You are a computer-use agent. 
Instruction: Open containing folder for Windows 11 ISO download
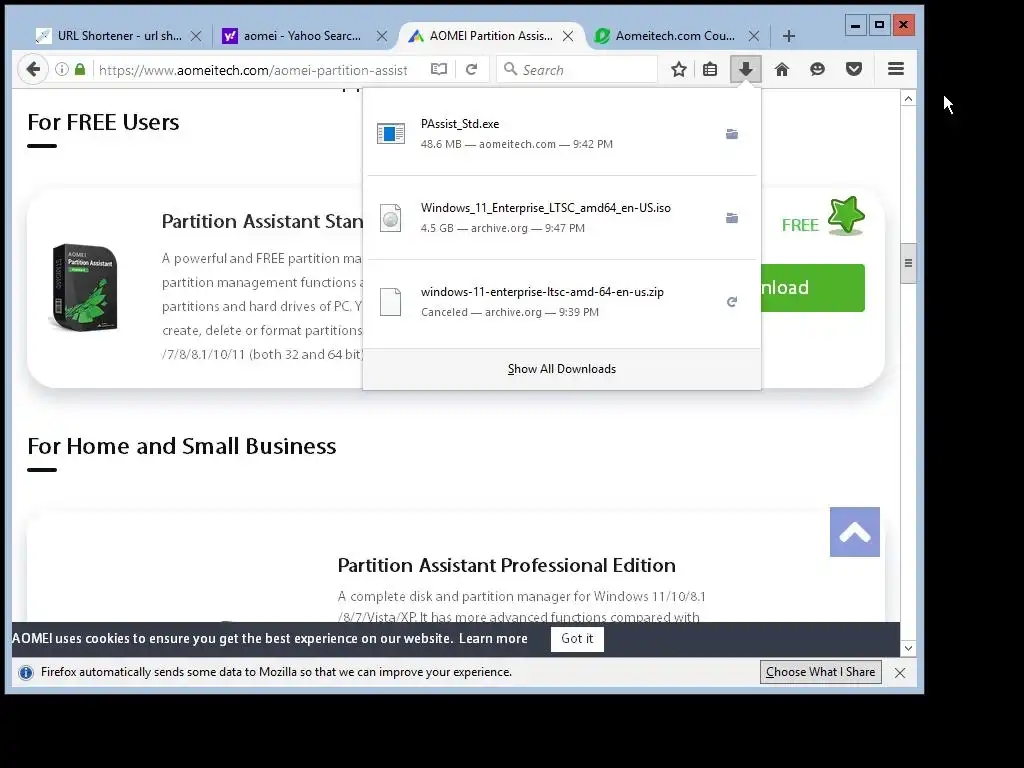[732, 218]
